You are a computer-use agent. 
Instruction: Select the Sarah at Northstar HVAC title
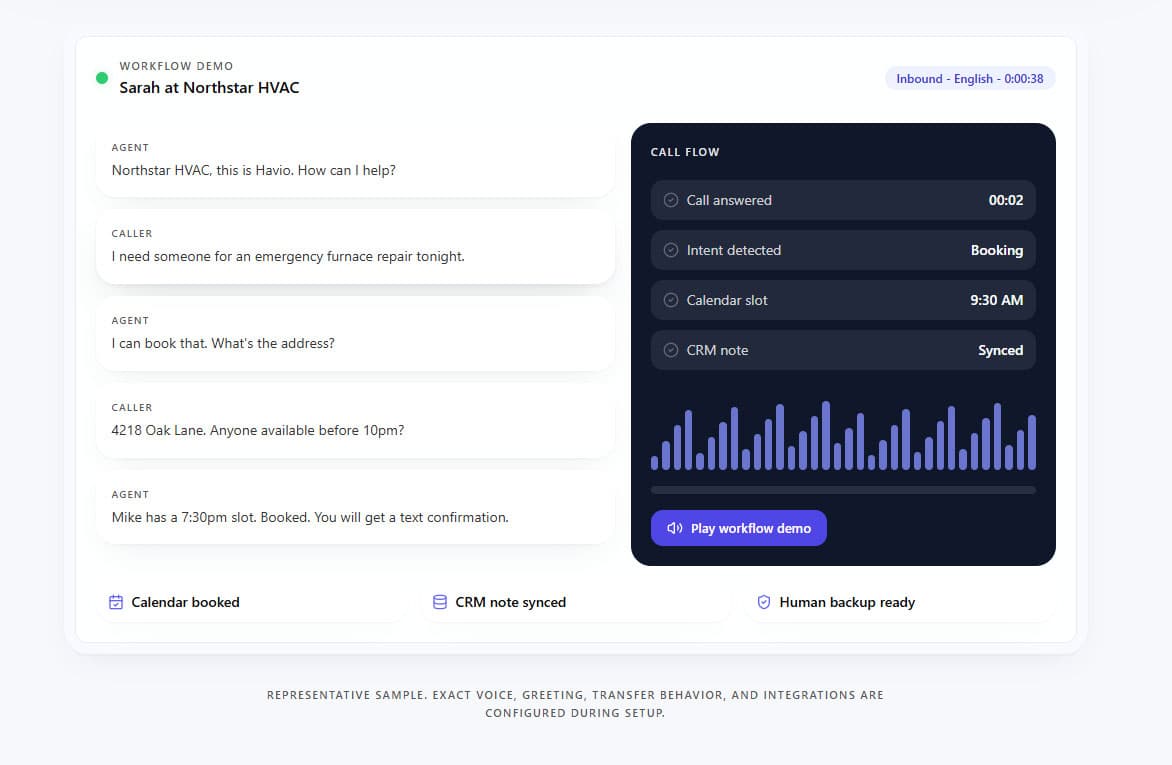[209, 87]
